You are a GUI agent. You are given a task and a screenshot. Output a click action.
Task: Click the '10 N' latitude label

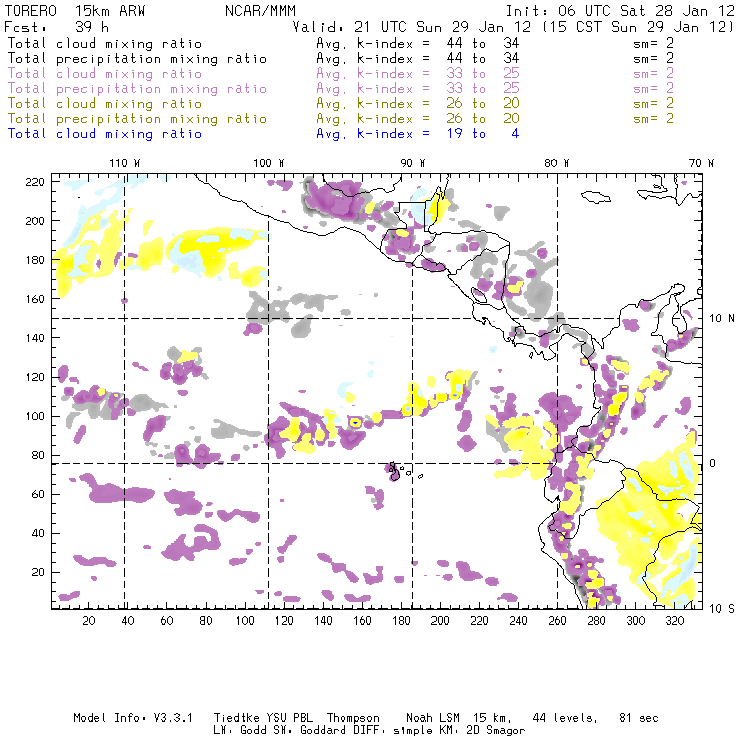(x=722, y=319)
